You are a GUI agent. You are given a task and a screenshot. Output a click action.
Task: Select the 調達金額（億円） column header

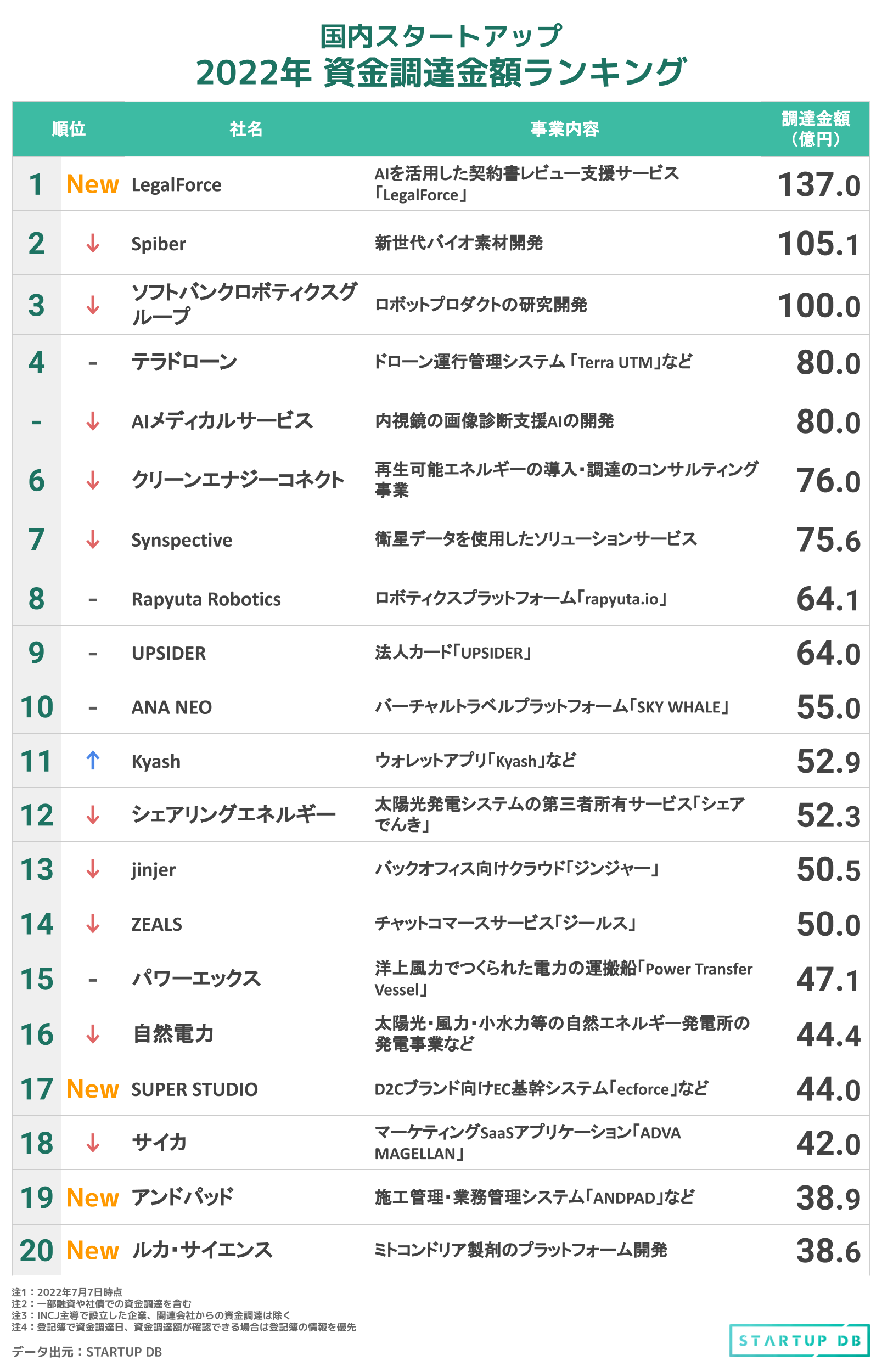[x=815, y=129]
